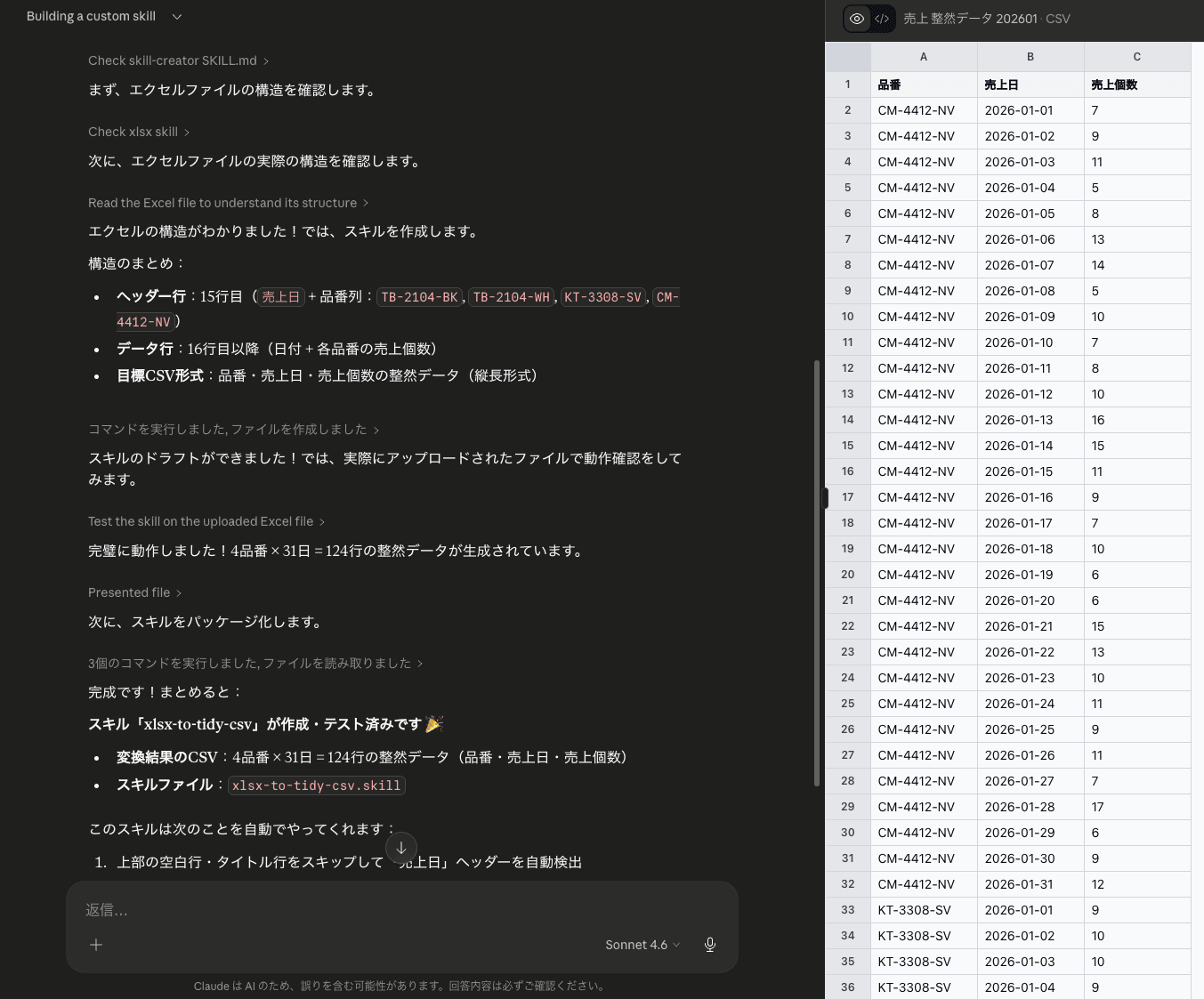Open the Sonnet 4.6 model selector
The image size is (1204, 999).
click(x=642, y=945)
